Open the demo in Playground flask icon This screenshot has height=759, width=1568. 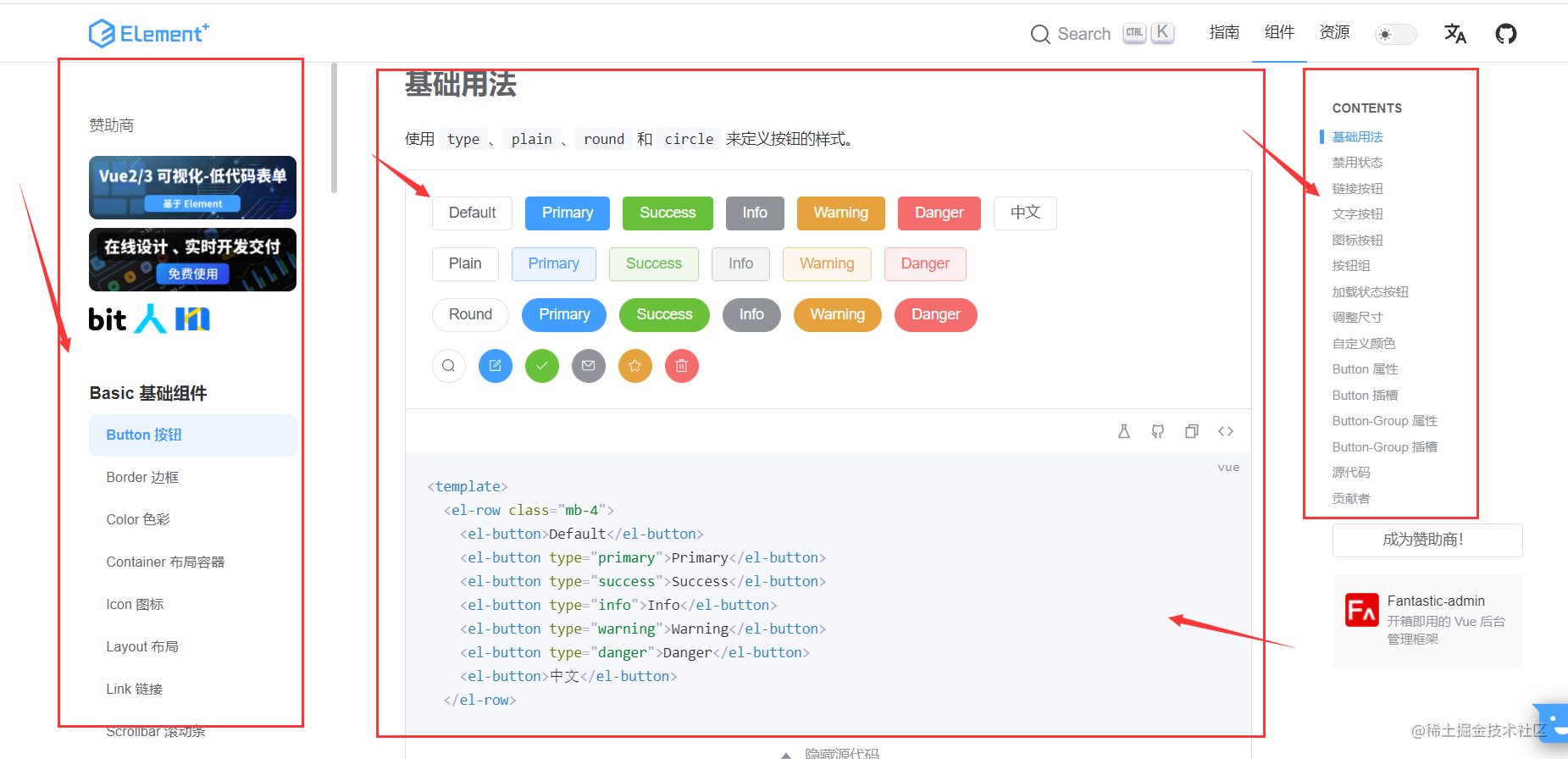click(x=1124, y=431)
